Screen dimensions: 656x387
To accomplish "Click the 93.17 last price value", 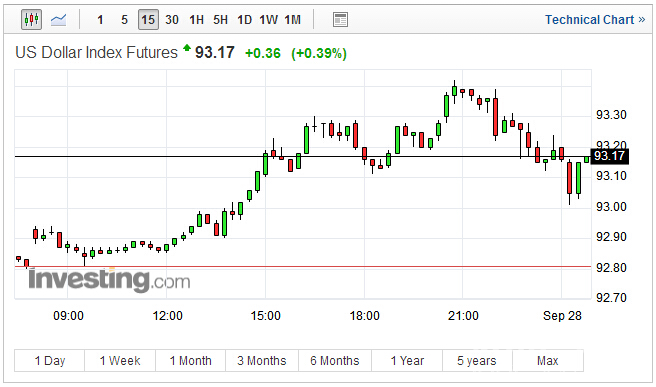I will (x=215, y=53).
